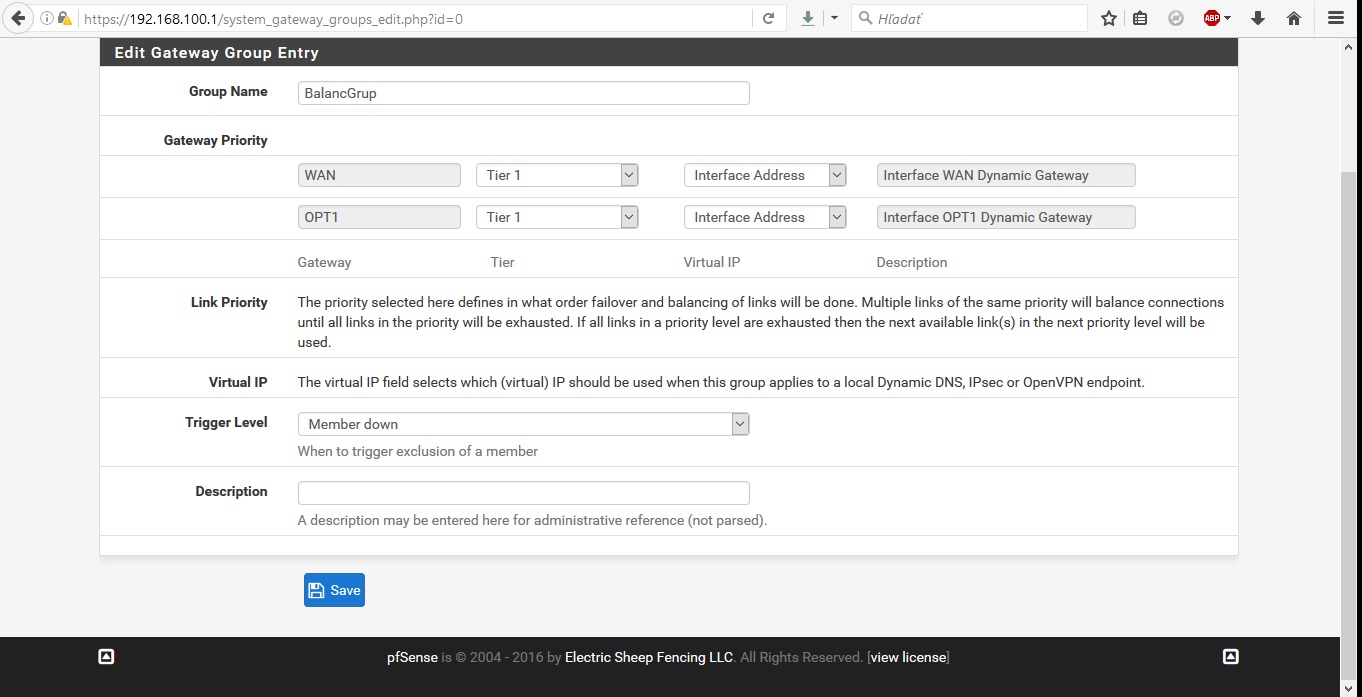Show the bookmarks list icon
Viewport: 1362px width, 697px height.
click(1140, 18)
